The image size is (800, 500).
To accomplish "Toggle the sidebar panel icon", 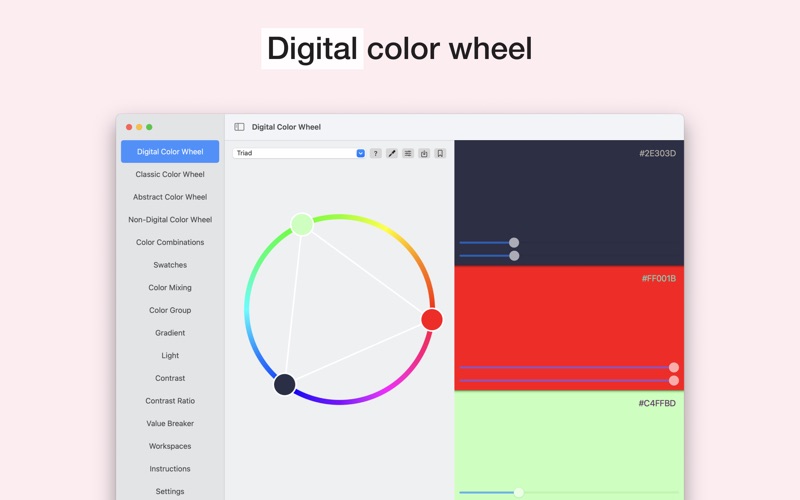I will [x=239, y=127].
